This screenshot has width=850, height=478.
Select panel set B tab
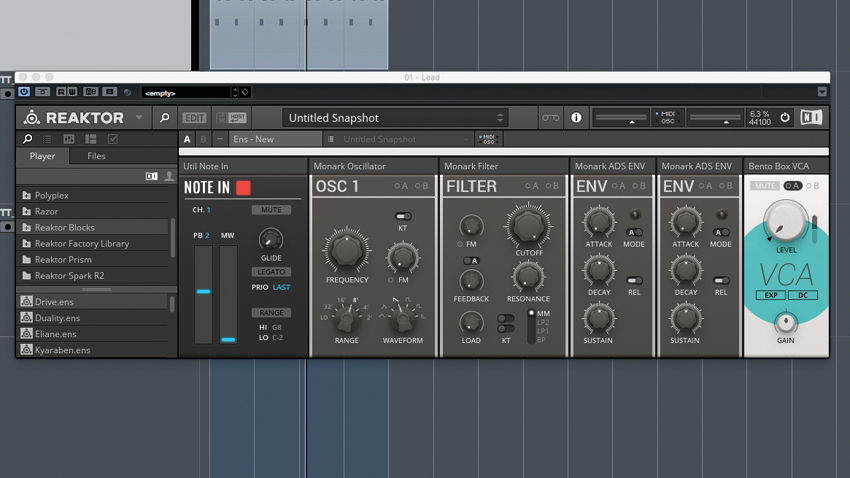pyautogui.click(x=203, y=139)
